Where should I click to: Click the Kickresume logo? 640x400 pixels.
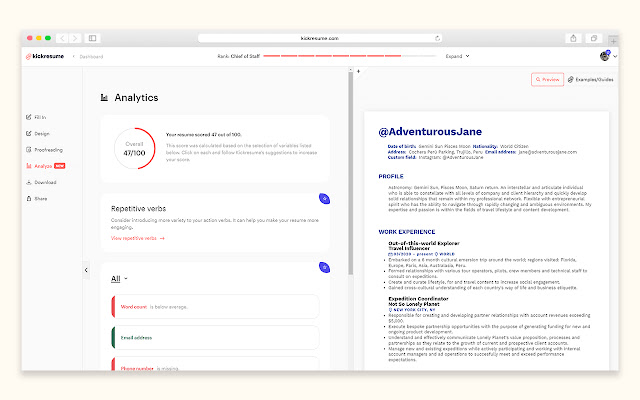pos(45,56)
